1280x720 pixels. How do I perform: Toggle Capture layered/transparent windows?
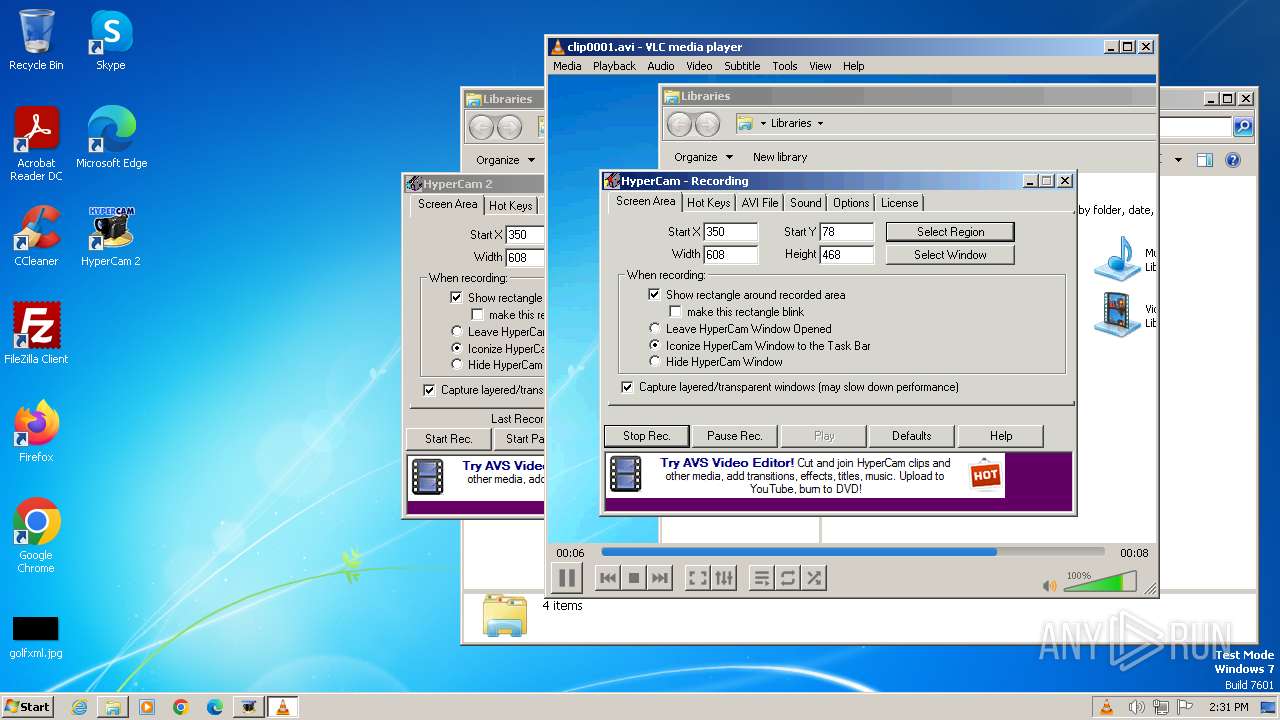click(x=627, y=387)
